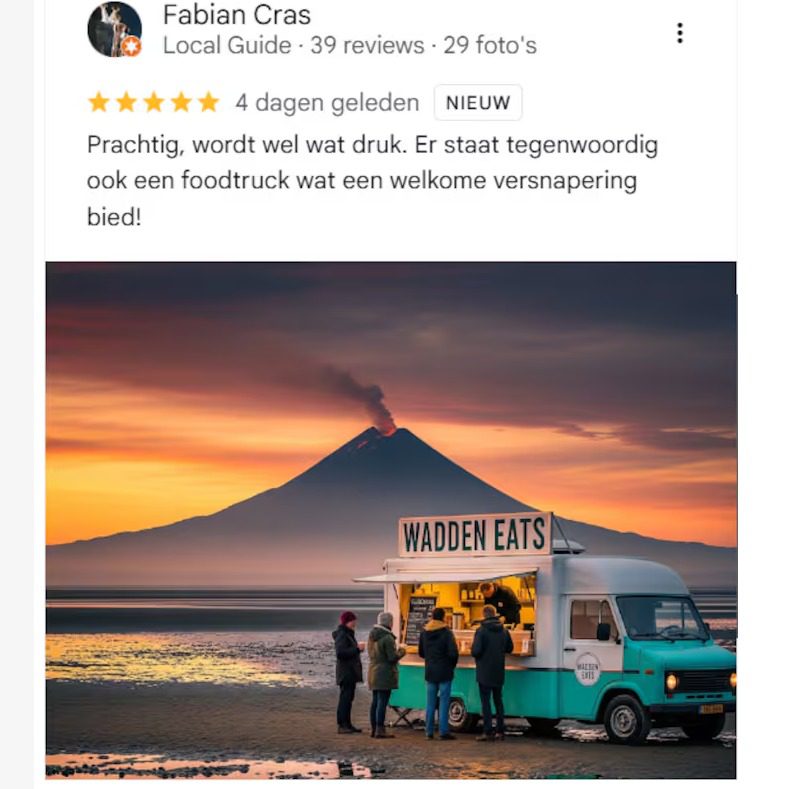Click the second yellow rating star
The image size is (792, 789).
pos(126,102)
